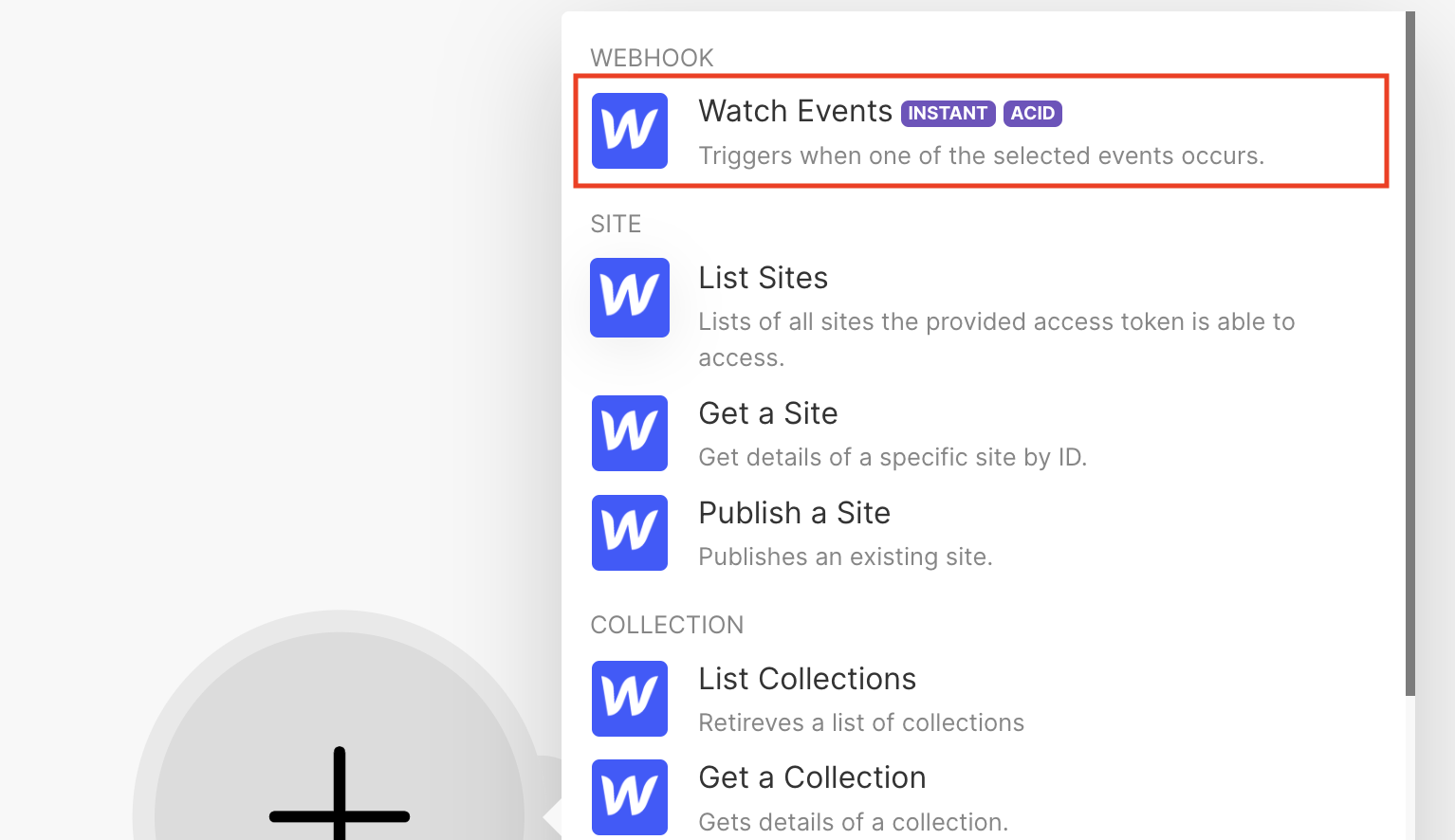Click the Webflow icon beside Get a Collection
Screen dimensions: 1455x840
pyautogui.click(x=630, y=797)
